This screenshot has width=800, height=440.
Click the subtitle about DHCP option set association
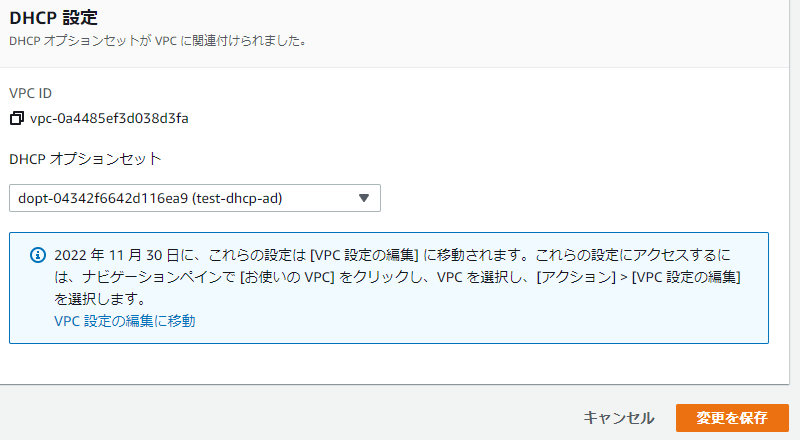point(157,41)
